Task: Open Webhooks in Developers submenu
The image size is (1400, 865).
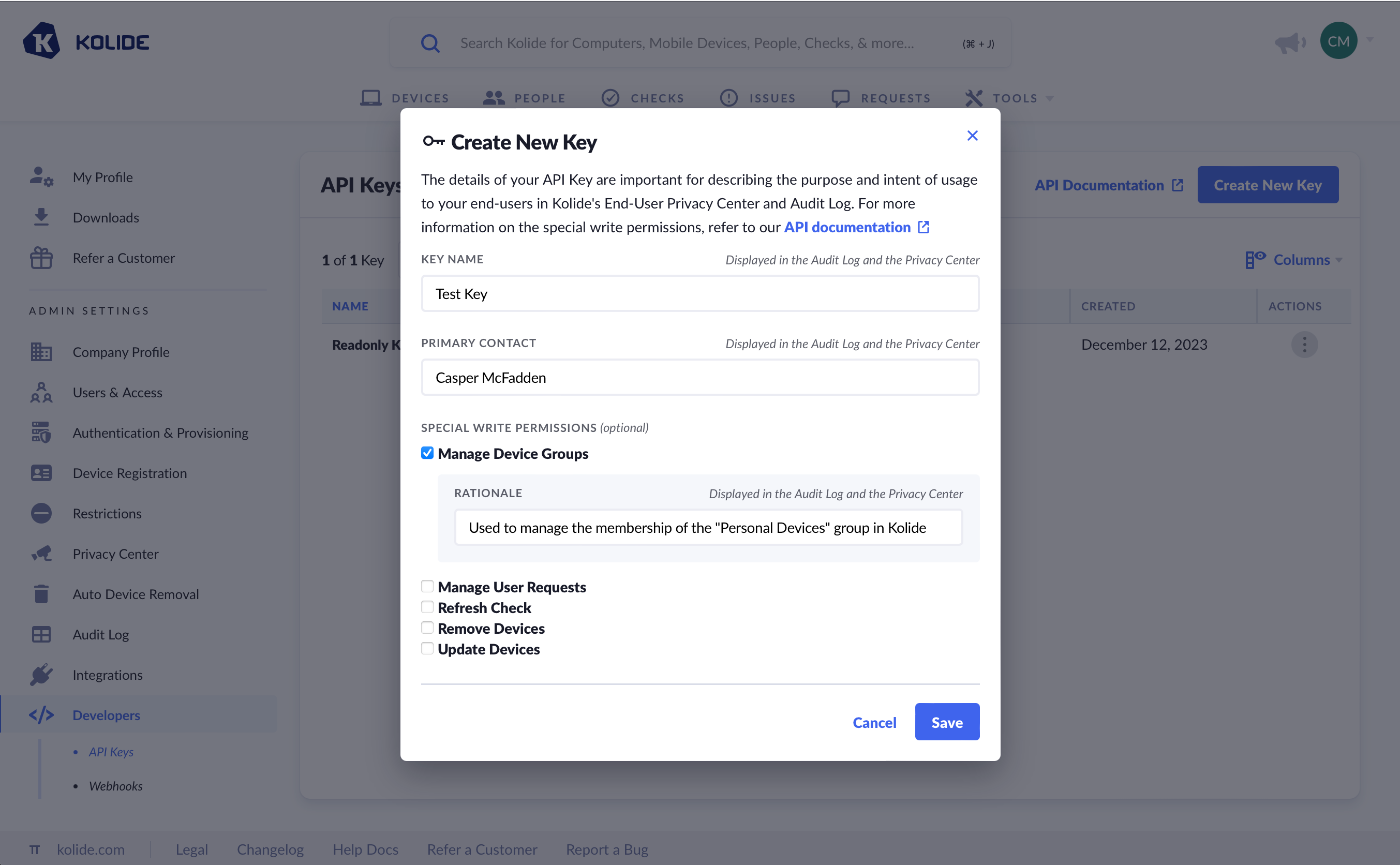Action: point(115,785)
